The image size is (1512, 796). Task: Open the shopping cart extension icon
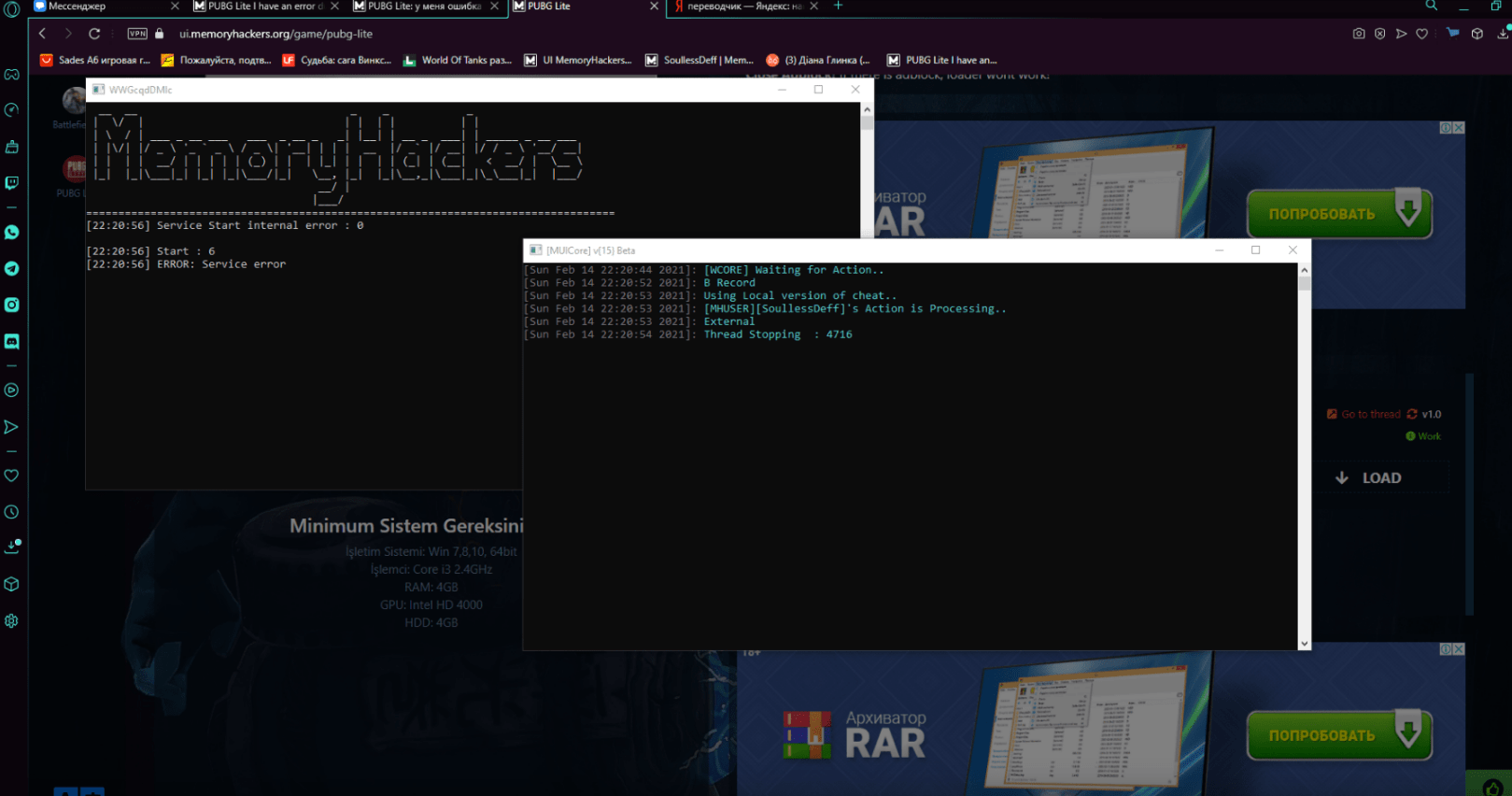[1452, 33]
